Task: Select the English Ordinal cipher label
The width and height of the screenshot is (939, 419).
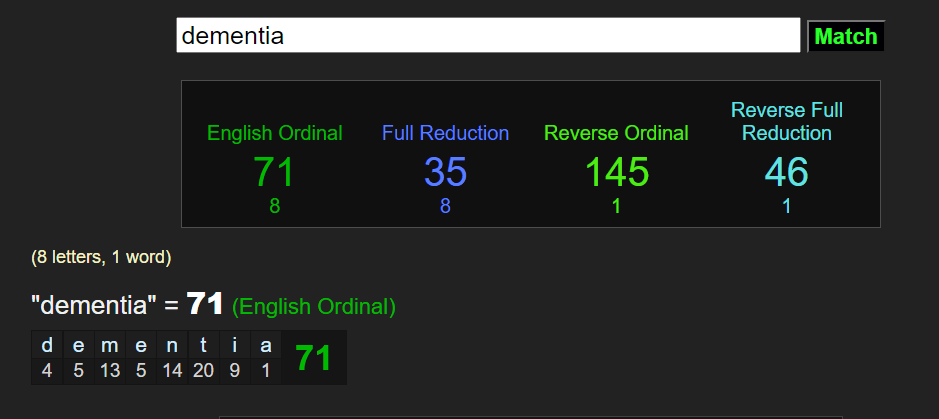Action: point(274,133)
